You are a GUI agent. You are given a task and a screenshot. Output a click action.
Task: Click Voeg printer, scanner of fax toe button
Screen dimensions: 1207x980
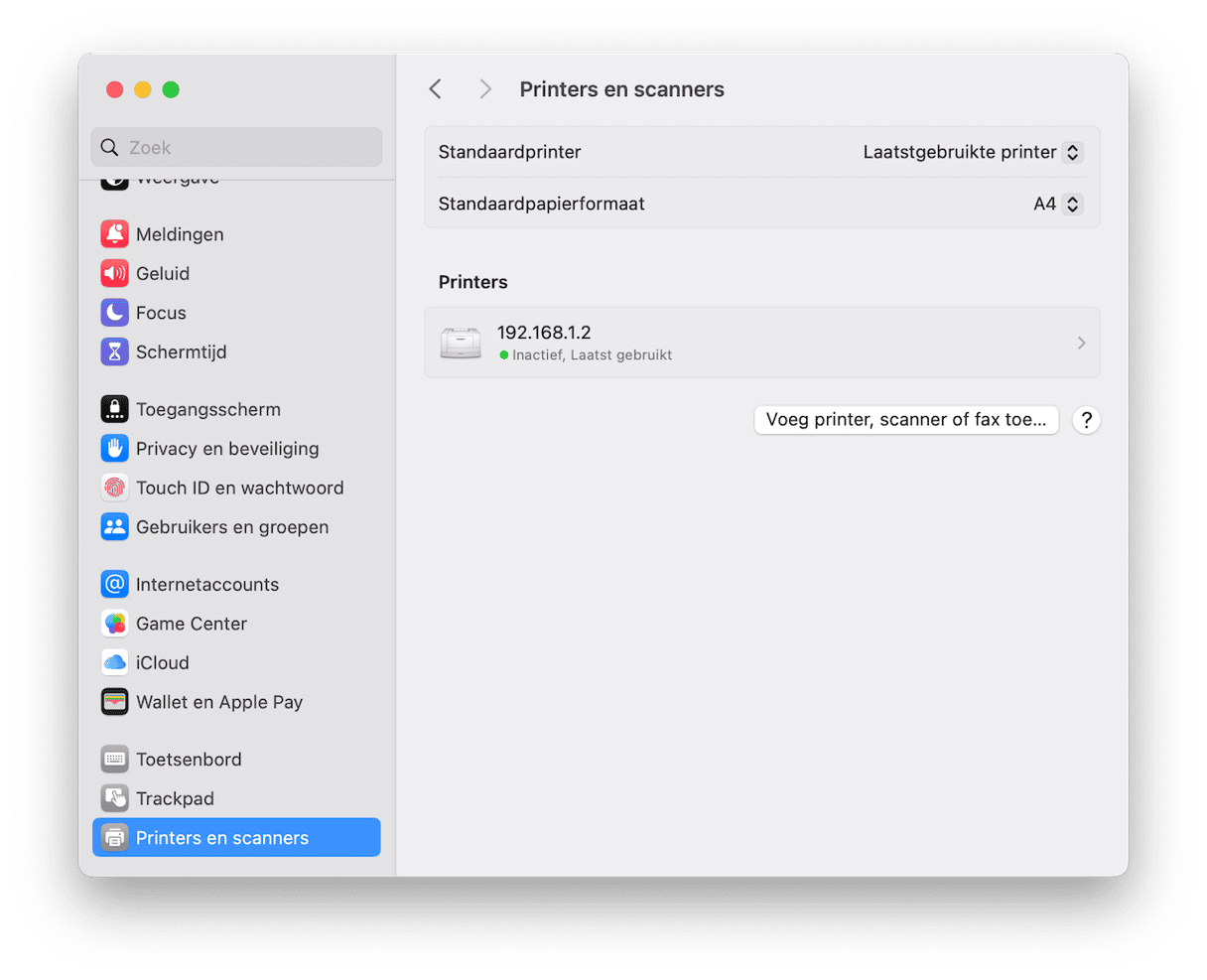(905, 420)
